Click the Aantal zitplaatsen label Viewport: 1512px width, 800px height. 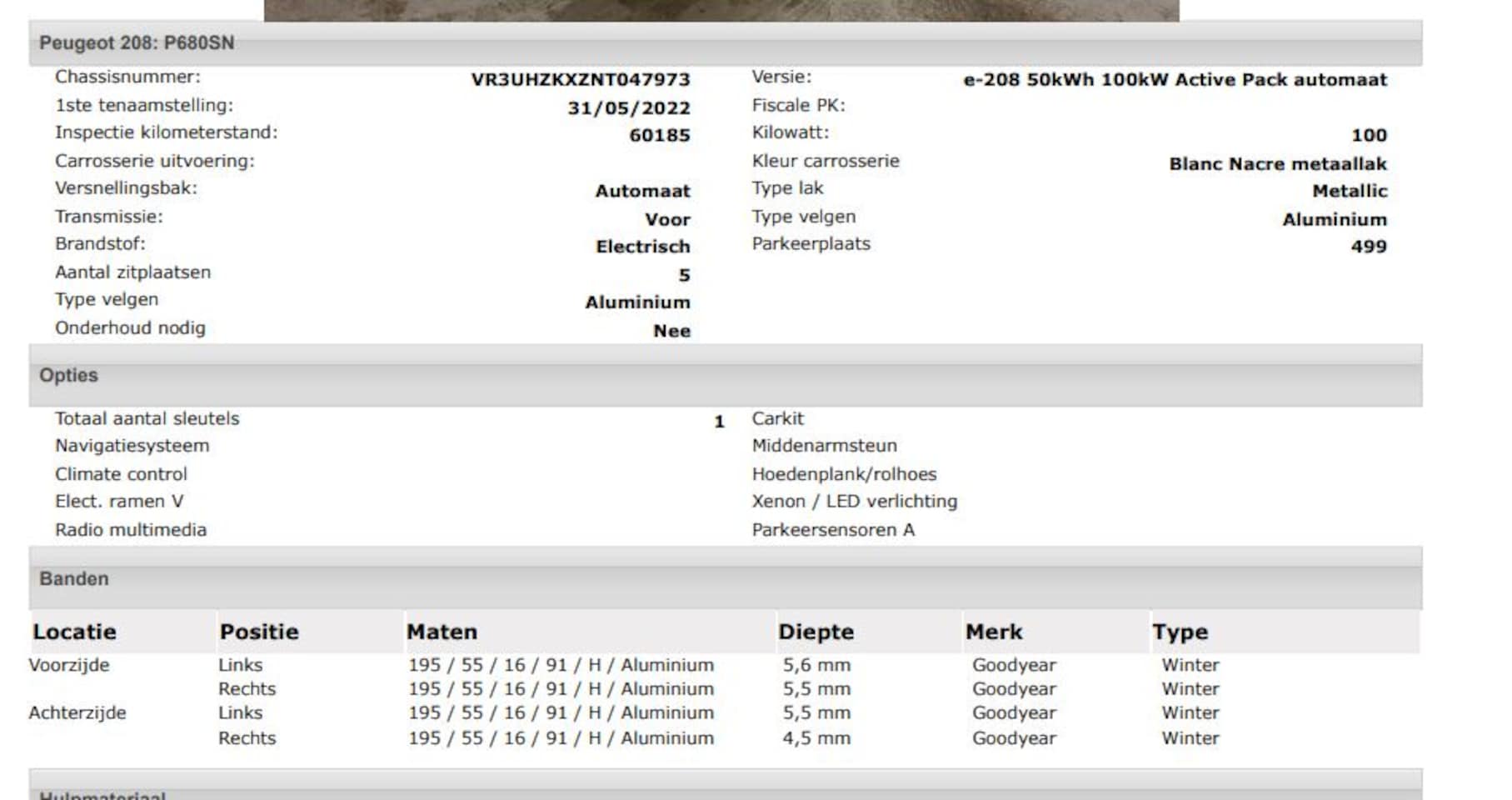pyautogui.click(x=132, y=272)
